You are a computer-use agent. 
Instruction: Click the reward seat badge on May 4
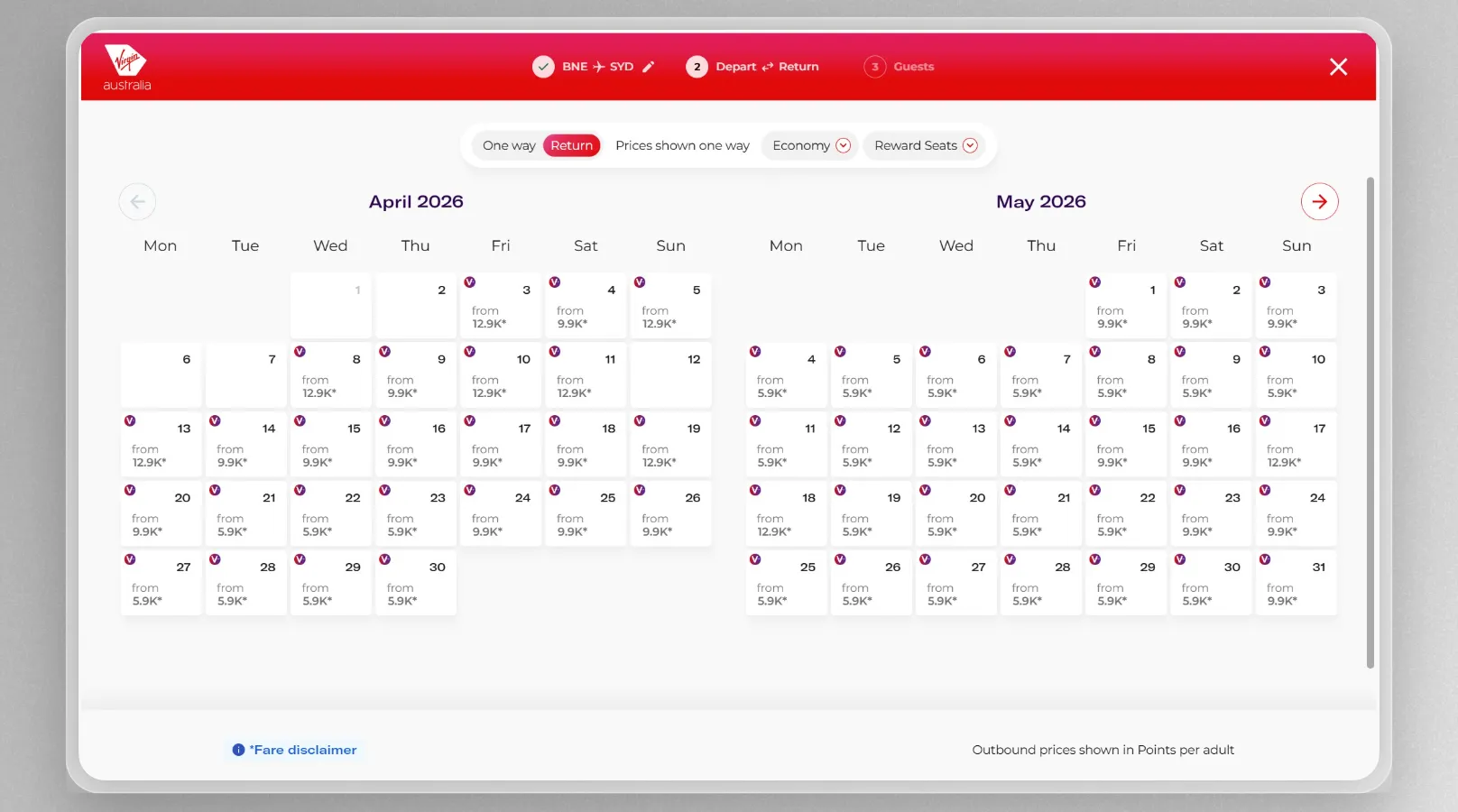tap(755, 352)
